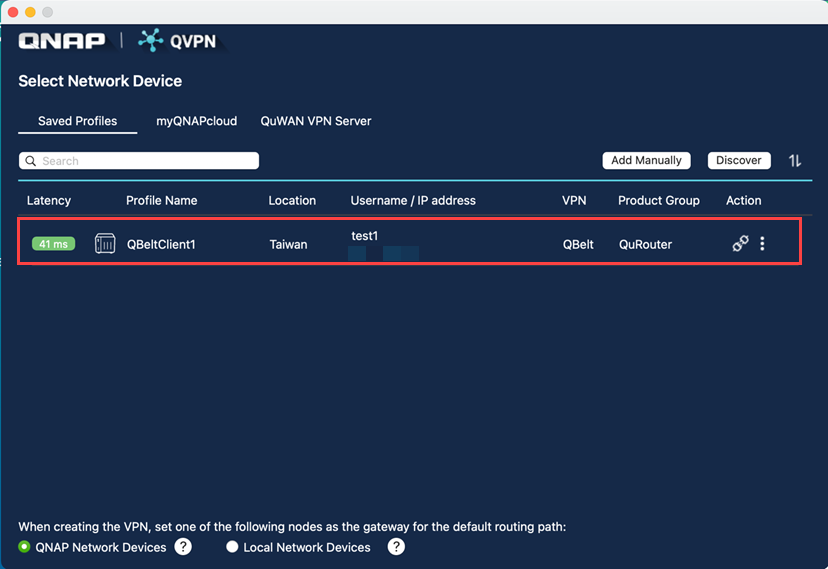Open the QuWAN VPN Server tab
The image size is (828, 569).
pos(316,121)
